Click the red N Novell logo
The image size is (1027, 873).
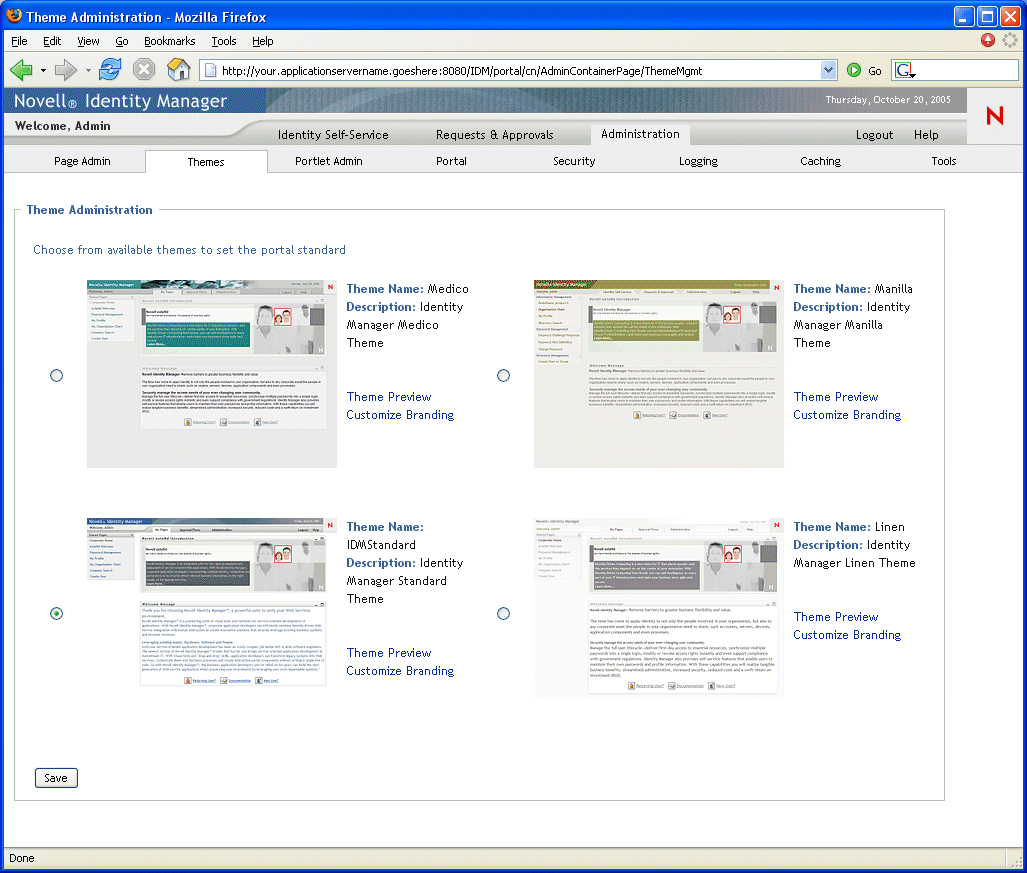995,116
